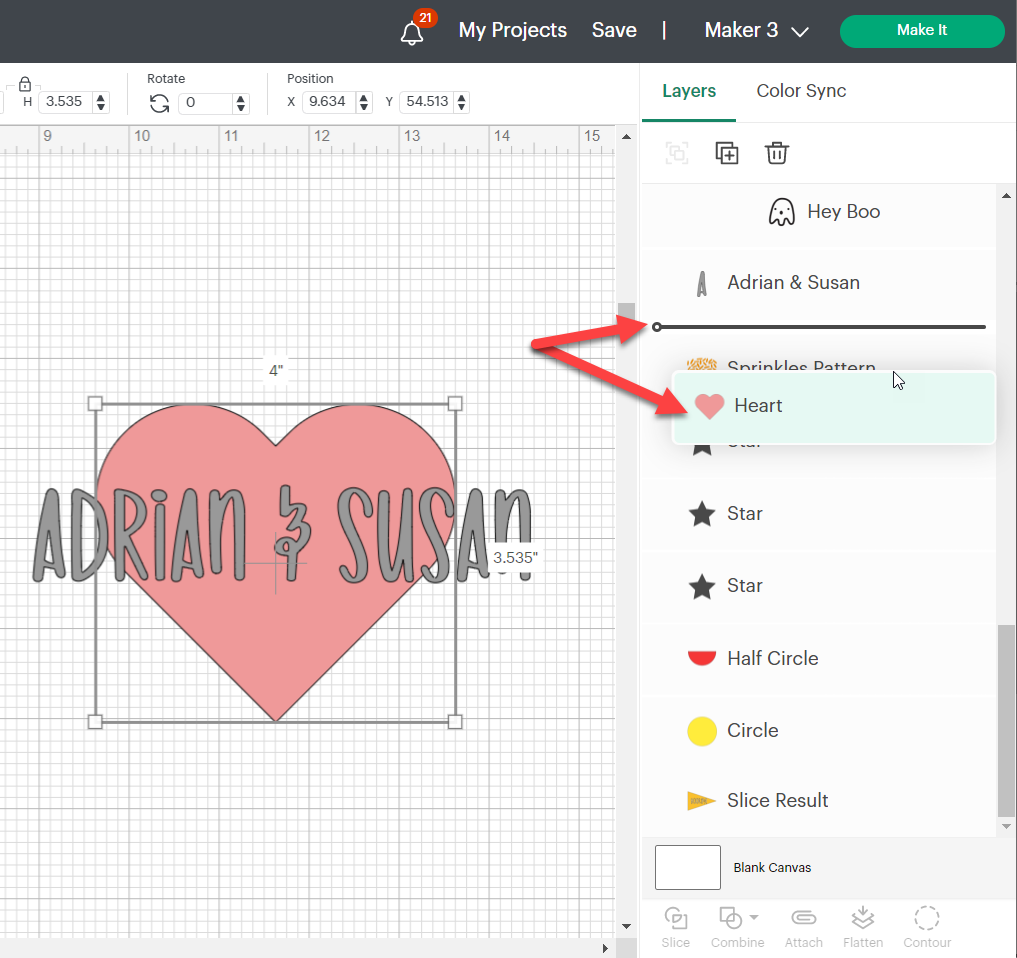Image resolution: width=1017 pixels, height=958 pixels.
Task: Click the Group layers icon
Action: point(677,153)
